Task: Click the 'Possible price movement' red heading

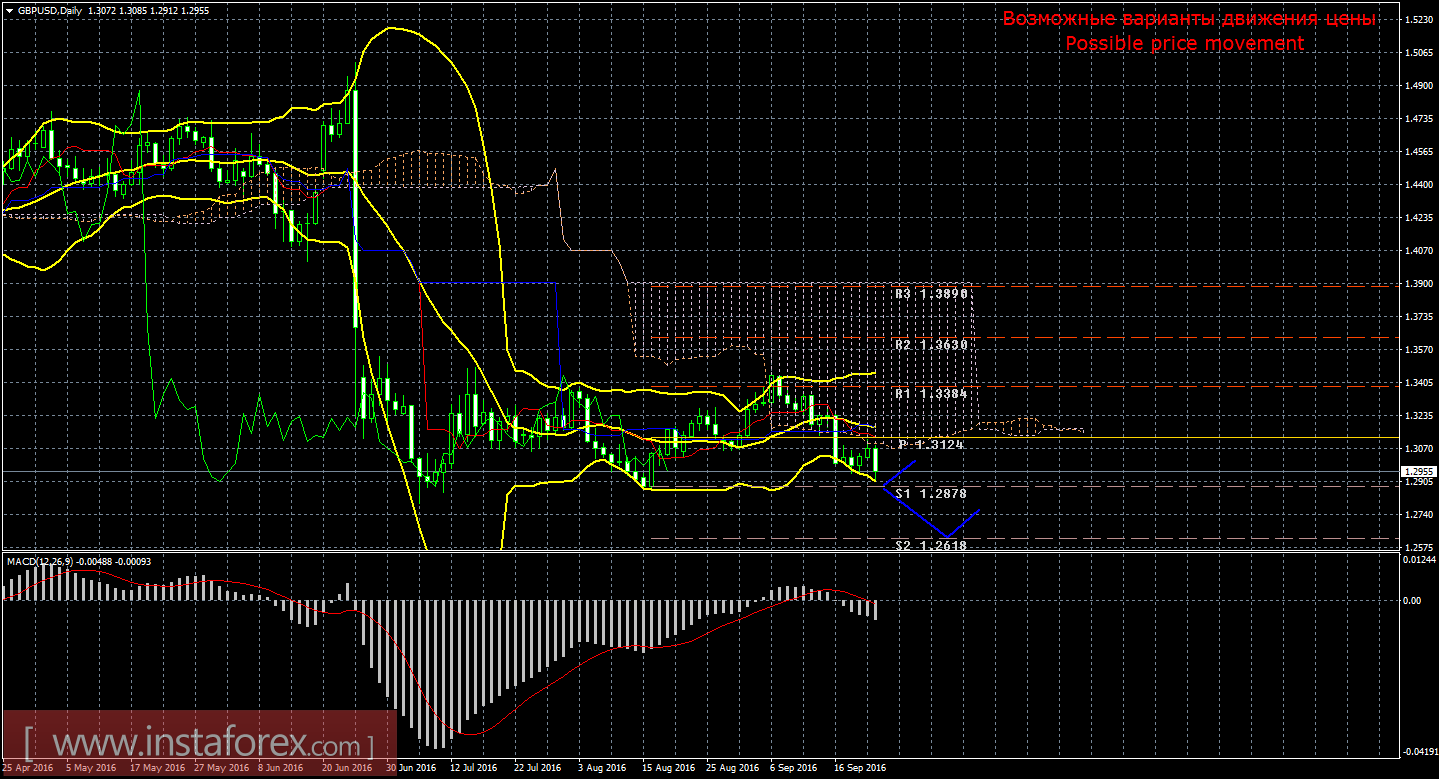Action: pyautogui.click(x=1184, y=43)
